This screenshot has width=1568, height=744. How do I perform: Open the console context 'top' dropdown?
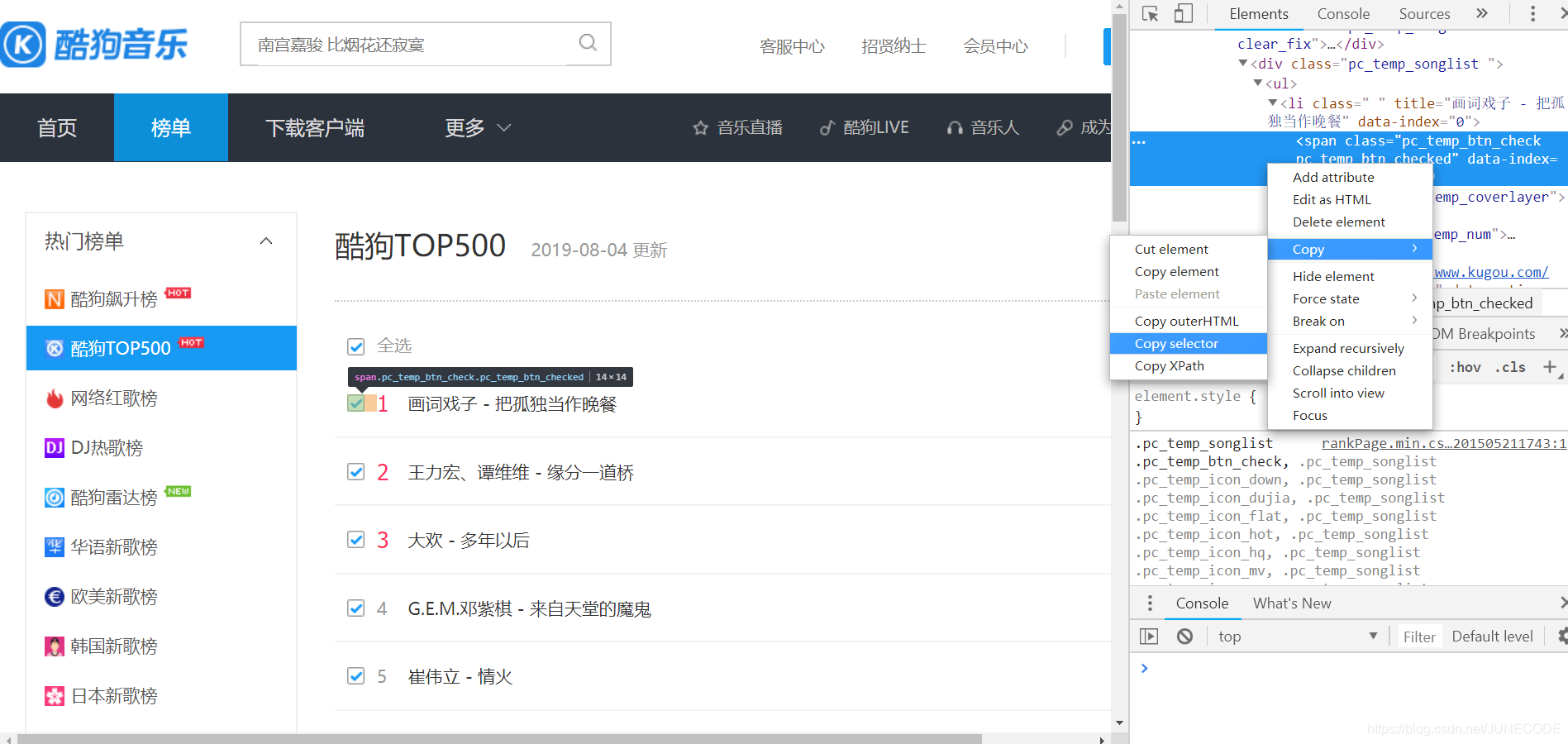(1298, 637)
